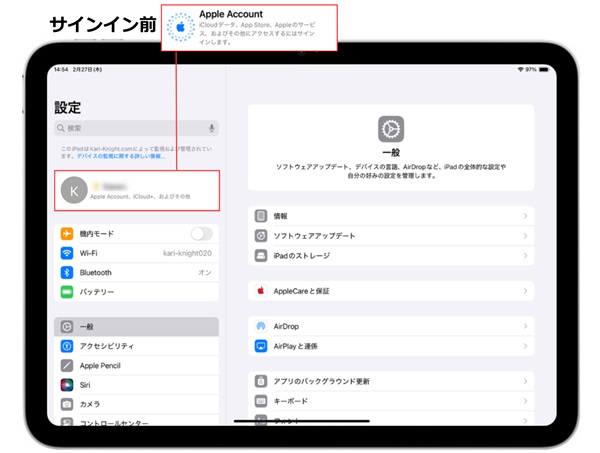Tap the Accessibility (アクセシビリティ) icon
Viewport: 600px width, 453px height.
click(67, 346)
